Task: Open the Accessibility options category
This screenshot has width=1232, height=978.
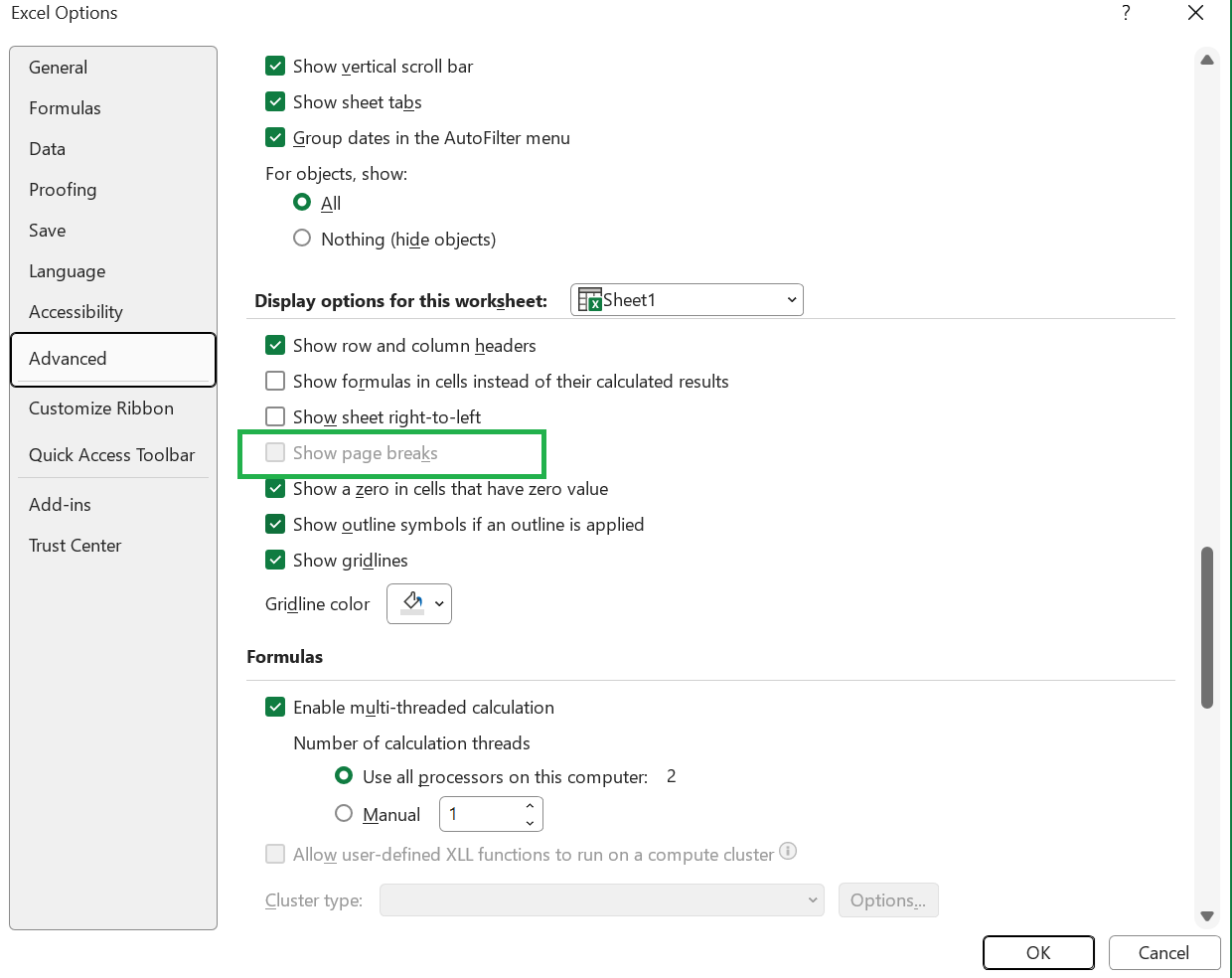Action: 113,312
